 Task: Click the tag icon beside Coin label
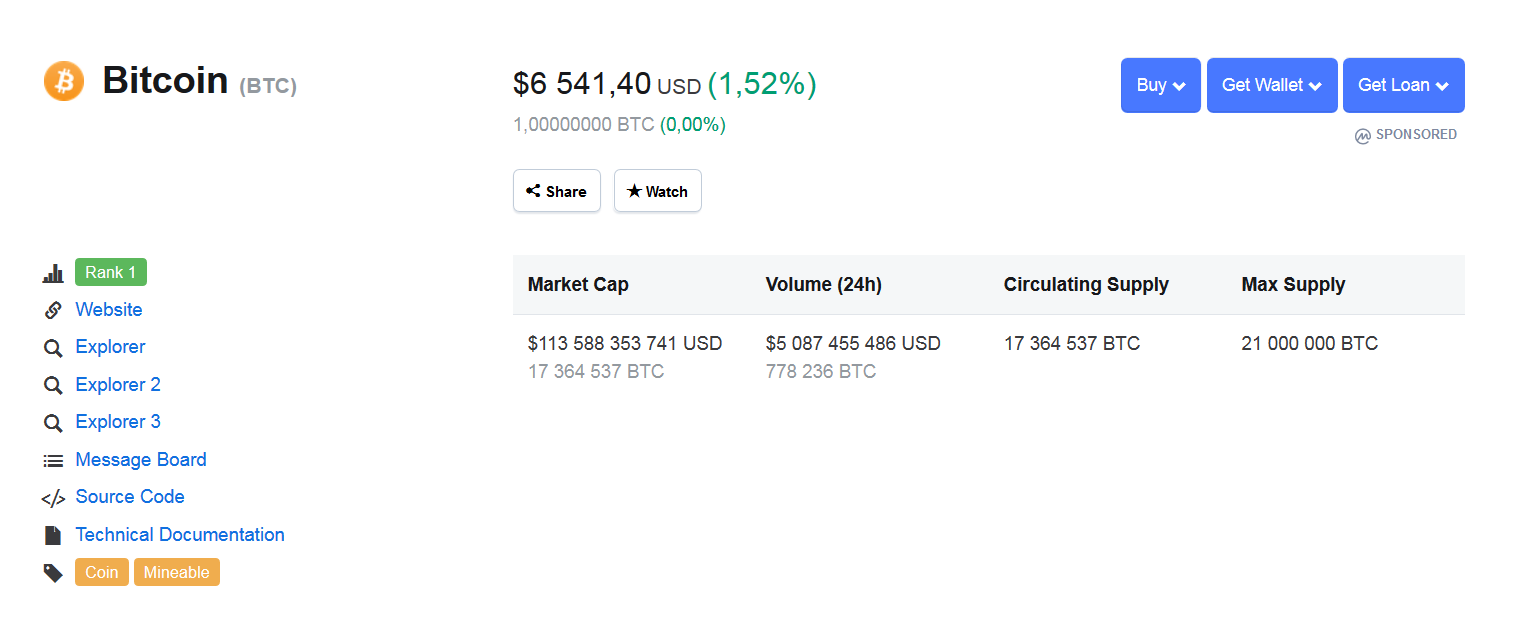[x=53, y=573]
